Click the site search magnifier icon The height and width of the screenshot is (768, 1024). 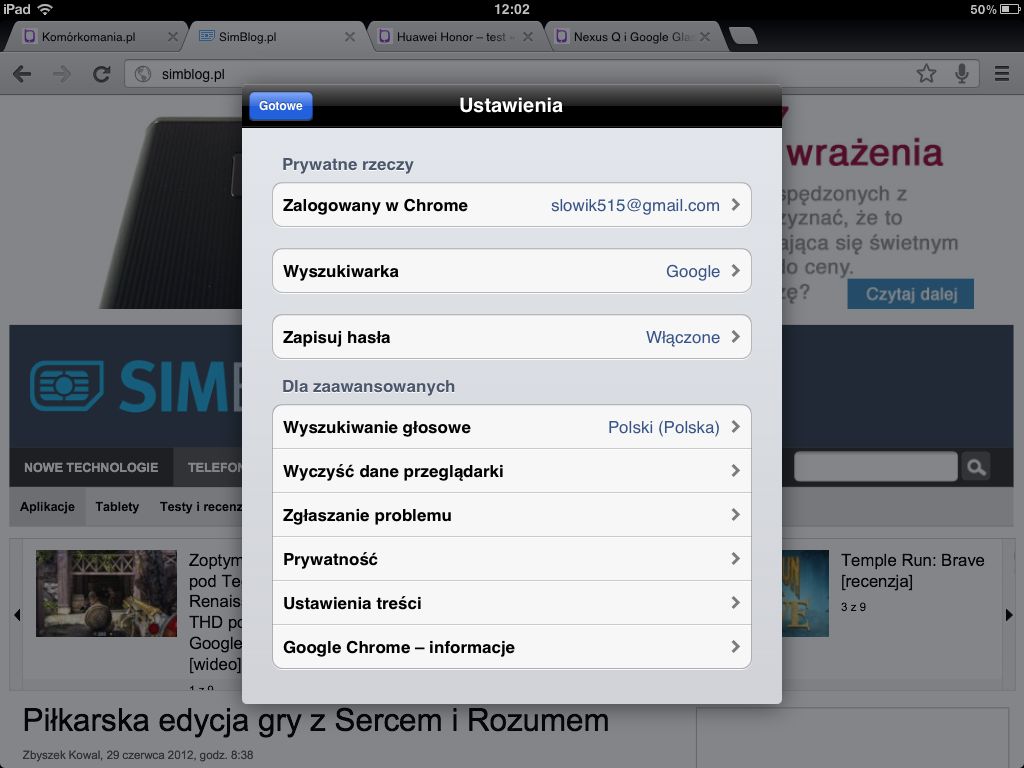point(975,466)
